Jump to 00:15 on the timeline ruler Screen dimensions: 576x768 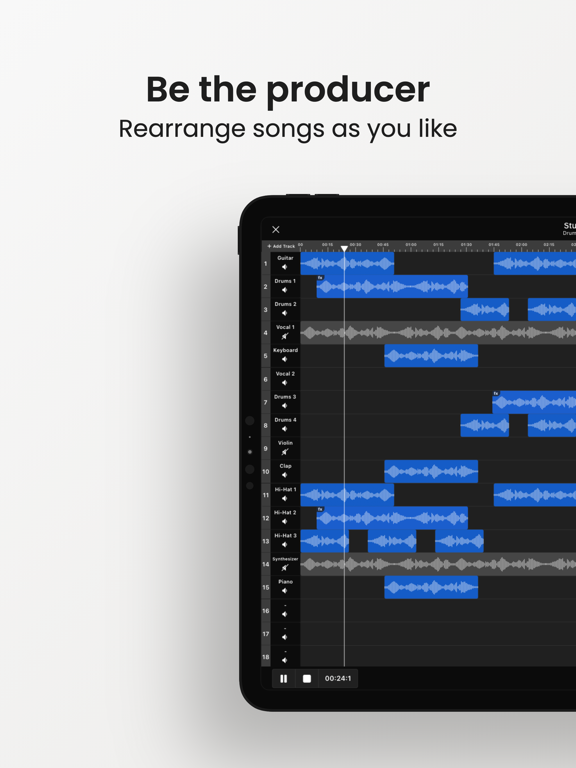point(328,245)
